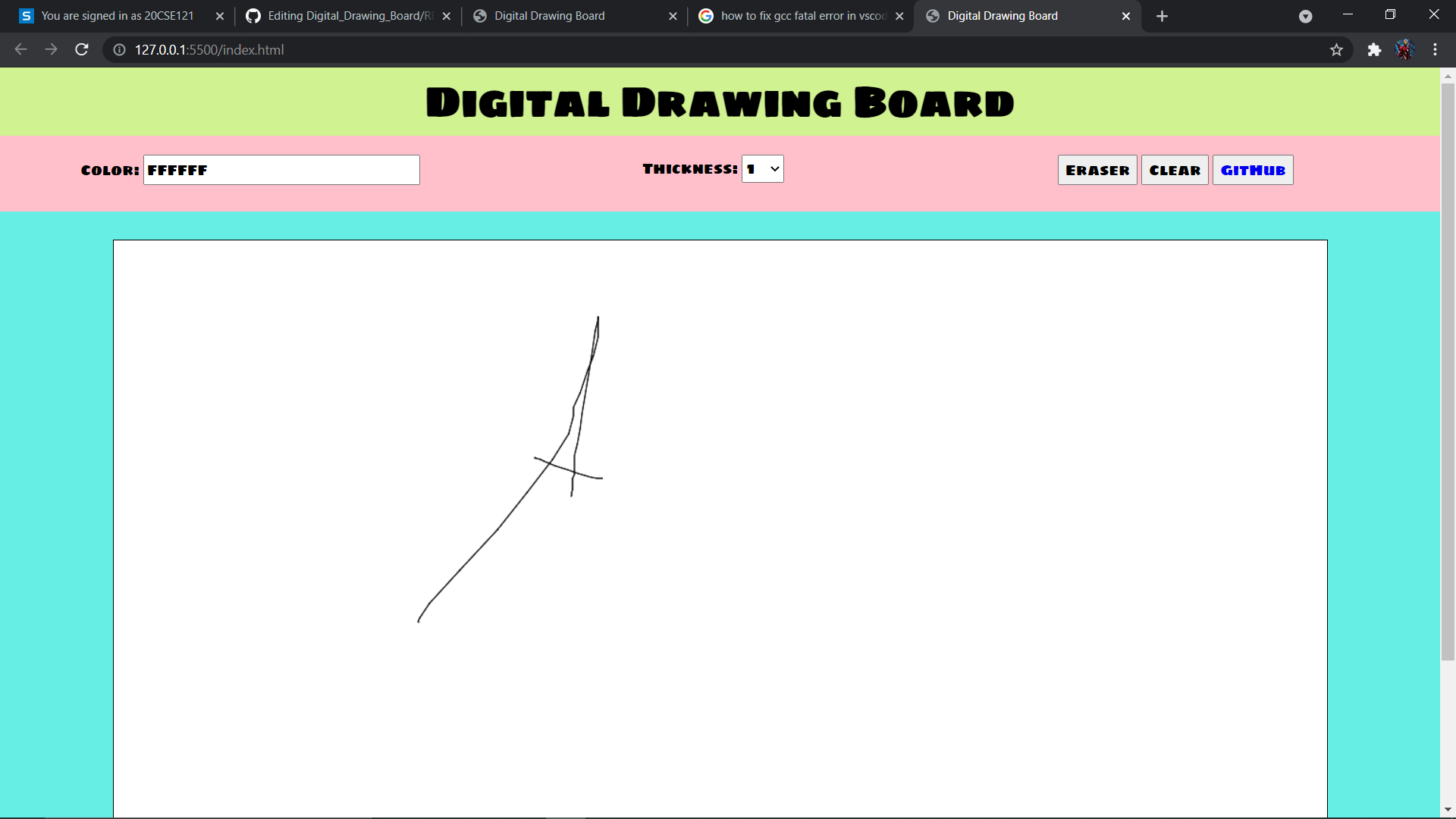Click the Color input showing FFFFFF
This screenshot has width=1456, height=819.
[281, 169]
